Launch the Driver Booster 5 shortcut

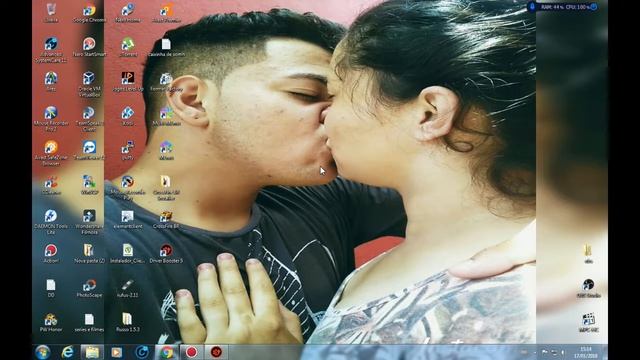[166, 253]
